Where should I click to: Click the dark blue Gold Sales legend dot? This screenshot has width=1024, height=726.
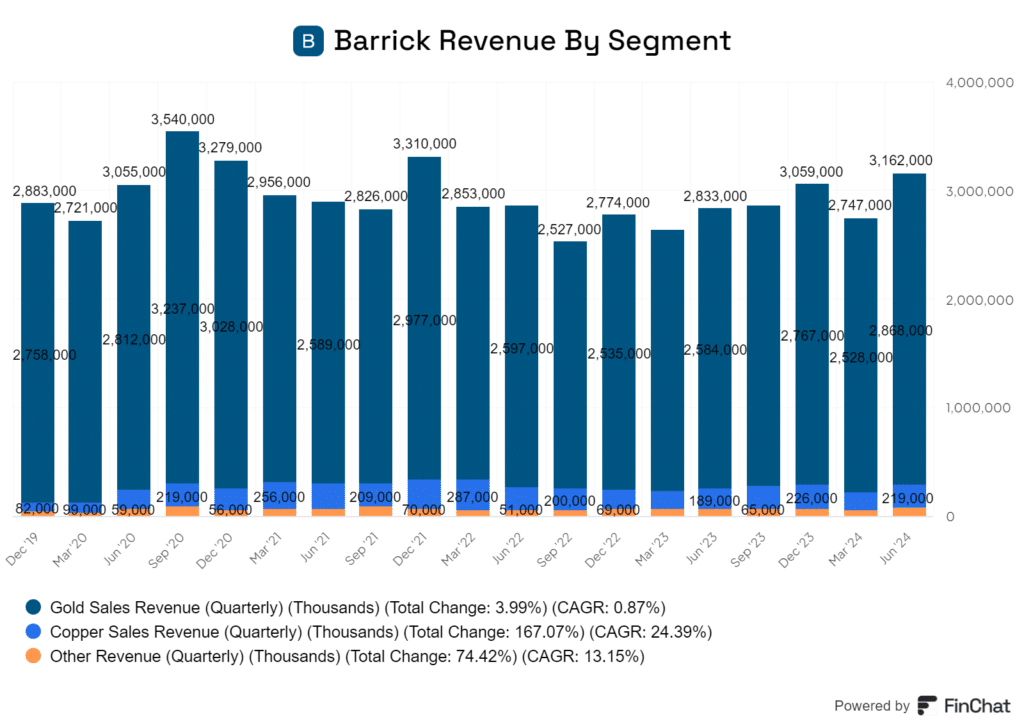tap(34, 607)
